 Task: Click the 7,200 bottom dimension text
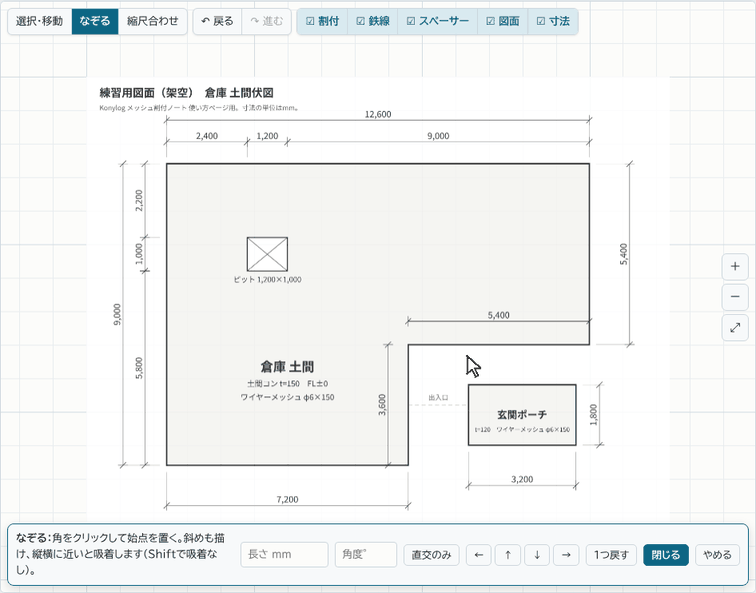(287, 499)
